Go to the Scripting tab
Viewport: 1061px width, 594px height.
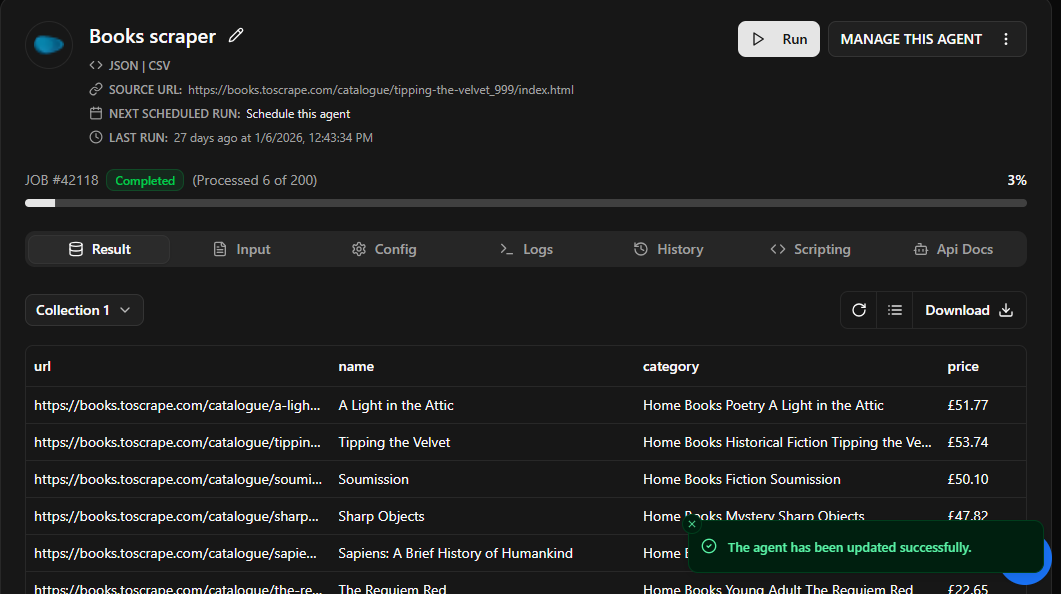coord(810,249)
